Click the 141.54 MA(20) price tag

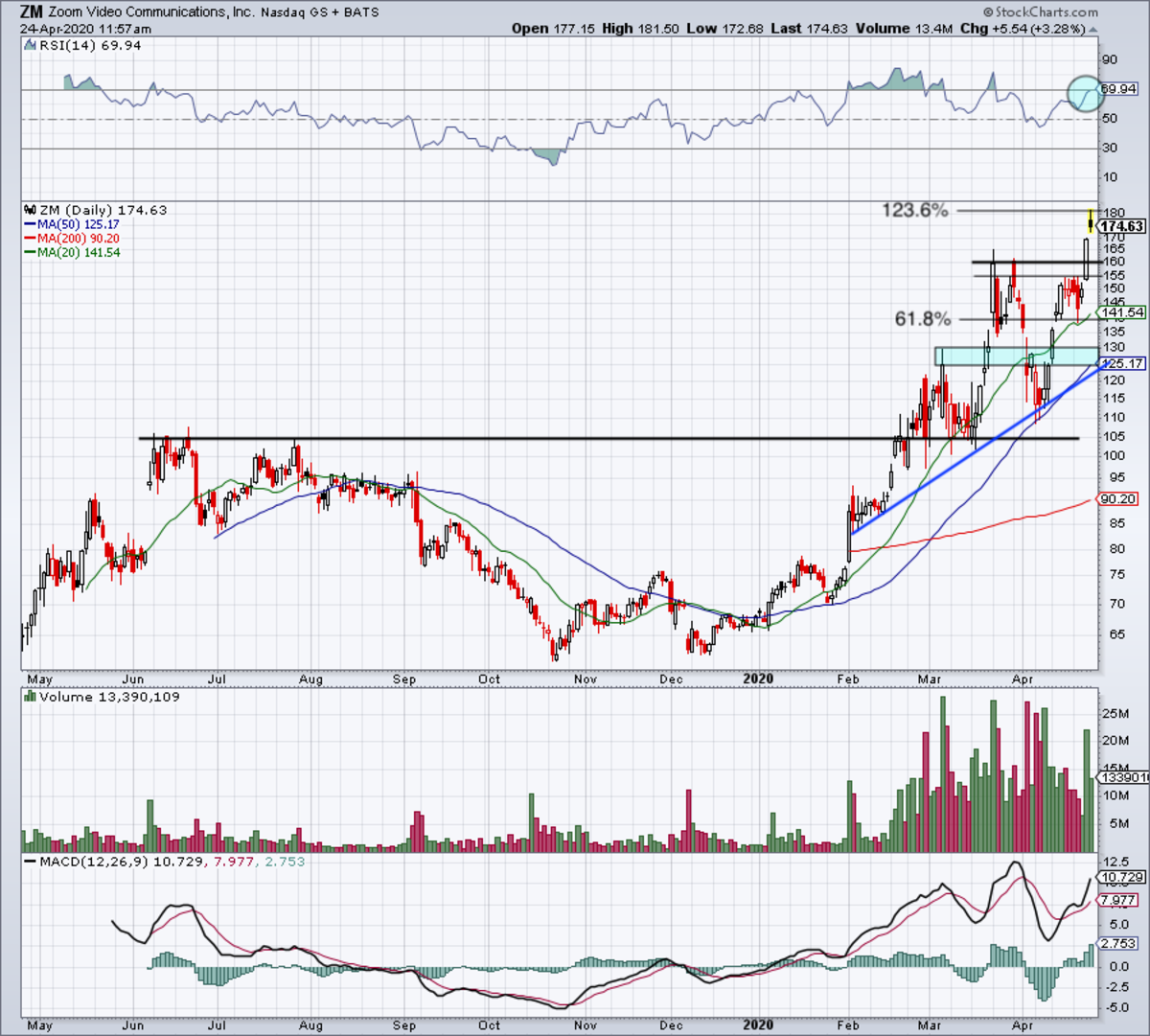pyautogui.click(x=1122, y=312)
